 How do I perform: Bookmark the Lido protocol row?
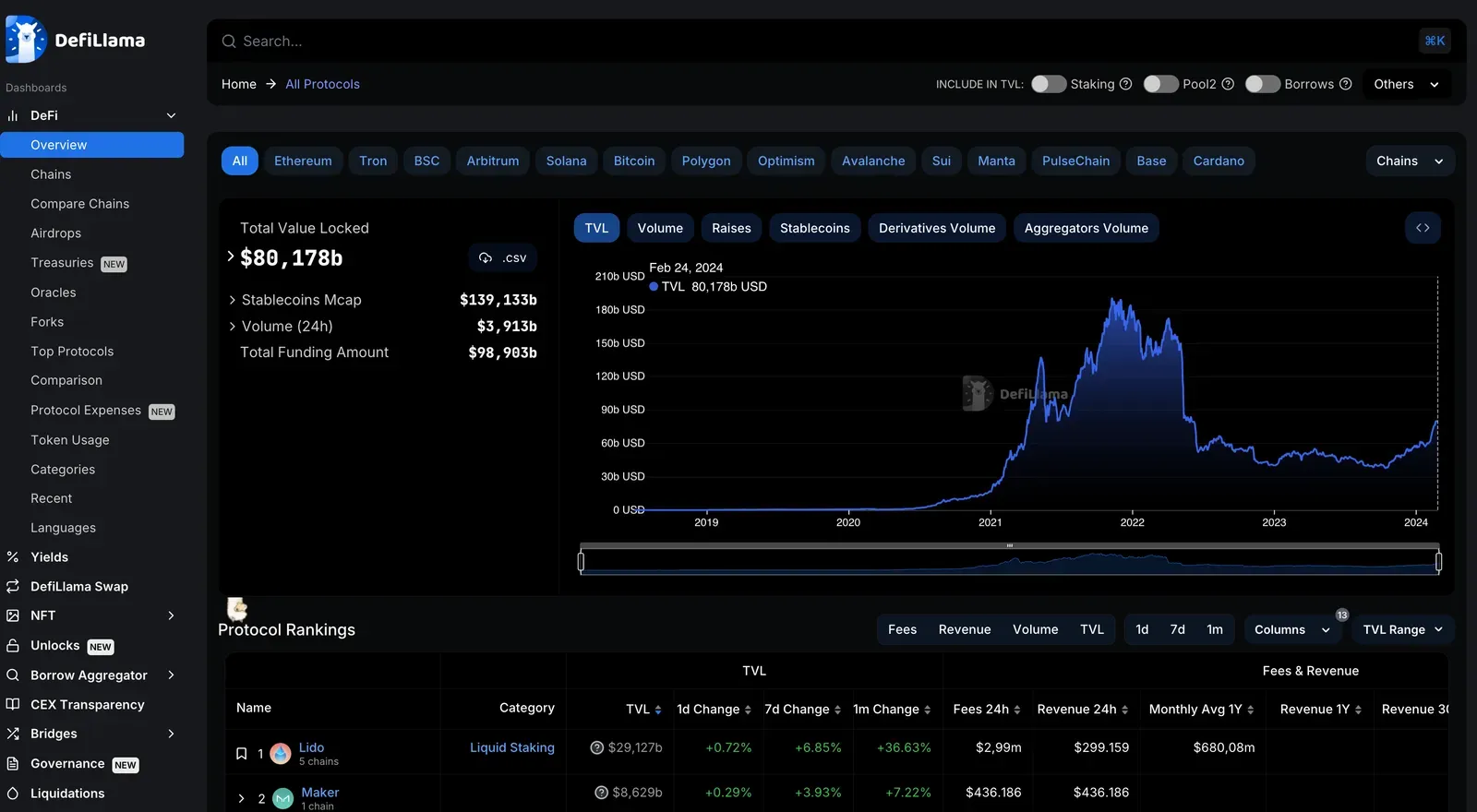[x=242, y=754]
